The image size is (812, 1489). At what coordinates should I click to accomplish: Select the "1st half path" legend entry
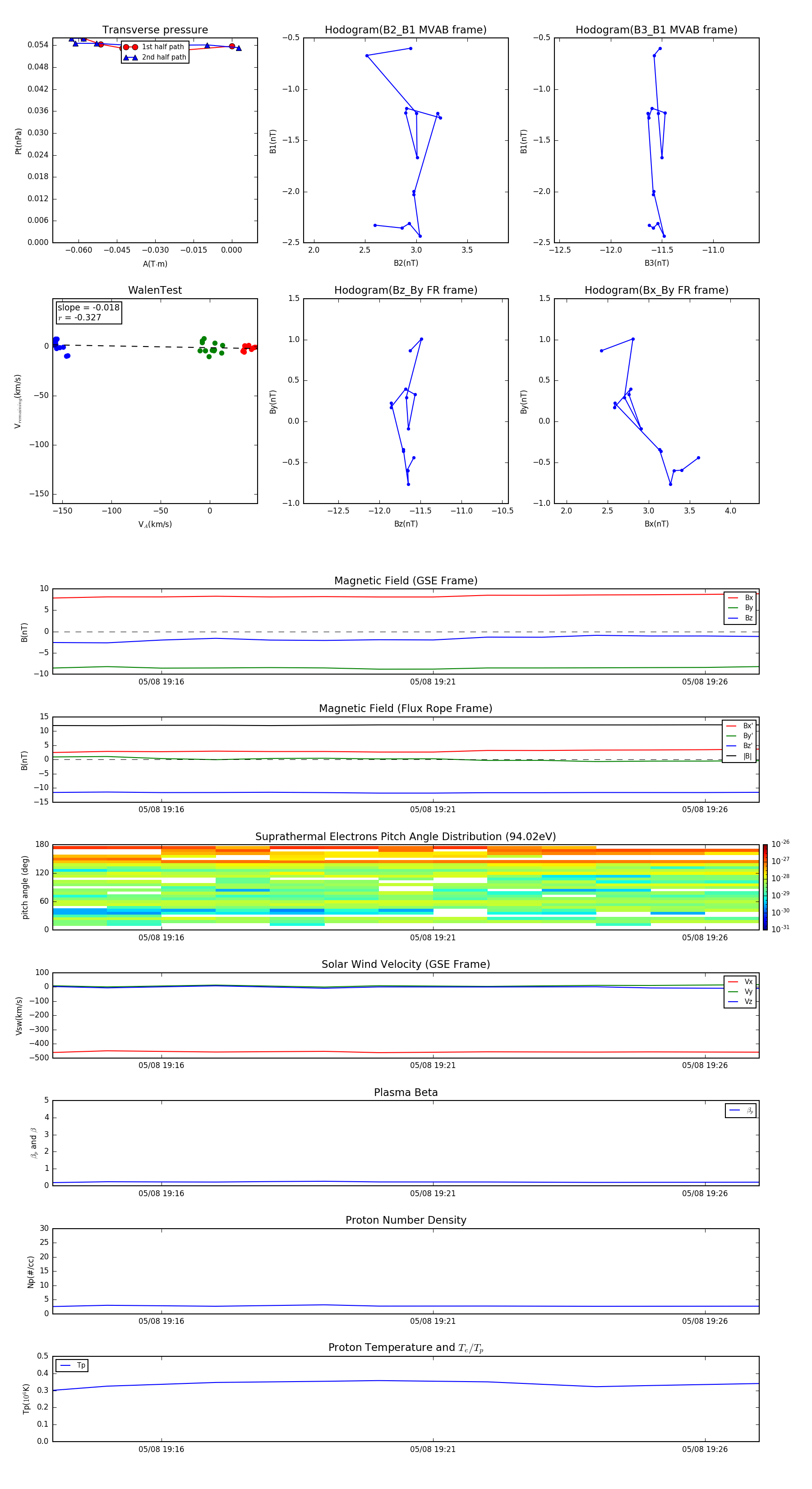(x=155, y=47)
